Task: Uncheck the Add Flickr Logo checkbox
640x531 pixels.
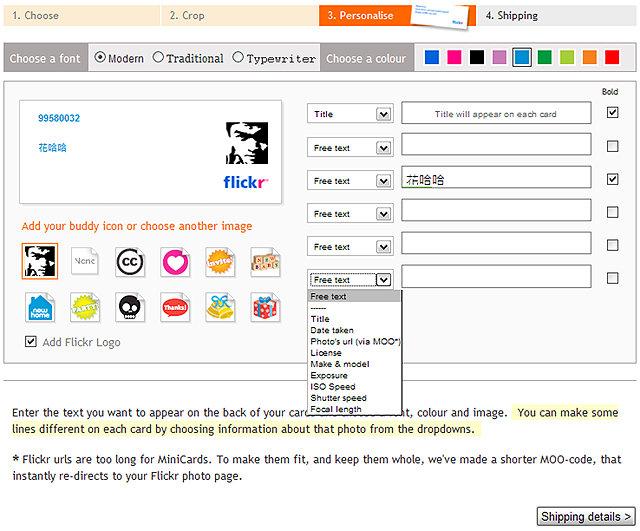Action: pyautogui.click(x=31, y=341)
